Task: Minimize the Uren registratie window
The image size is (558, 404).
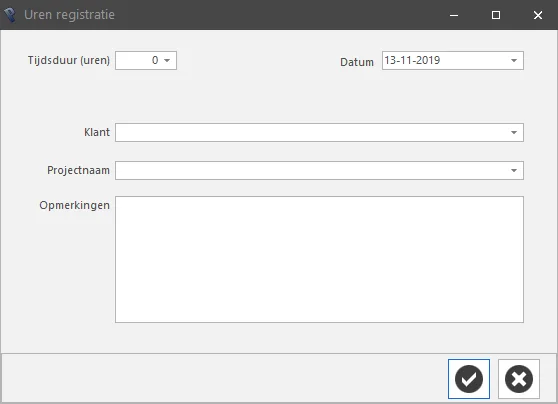Action: [x=454, y=15]
